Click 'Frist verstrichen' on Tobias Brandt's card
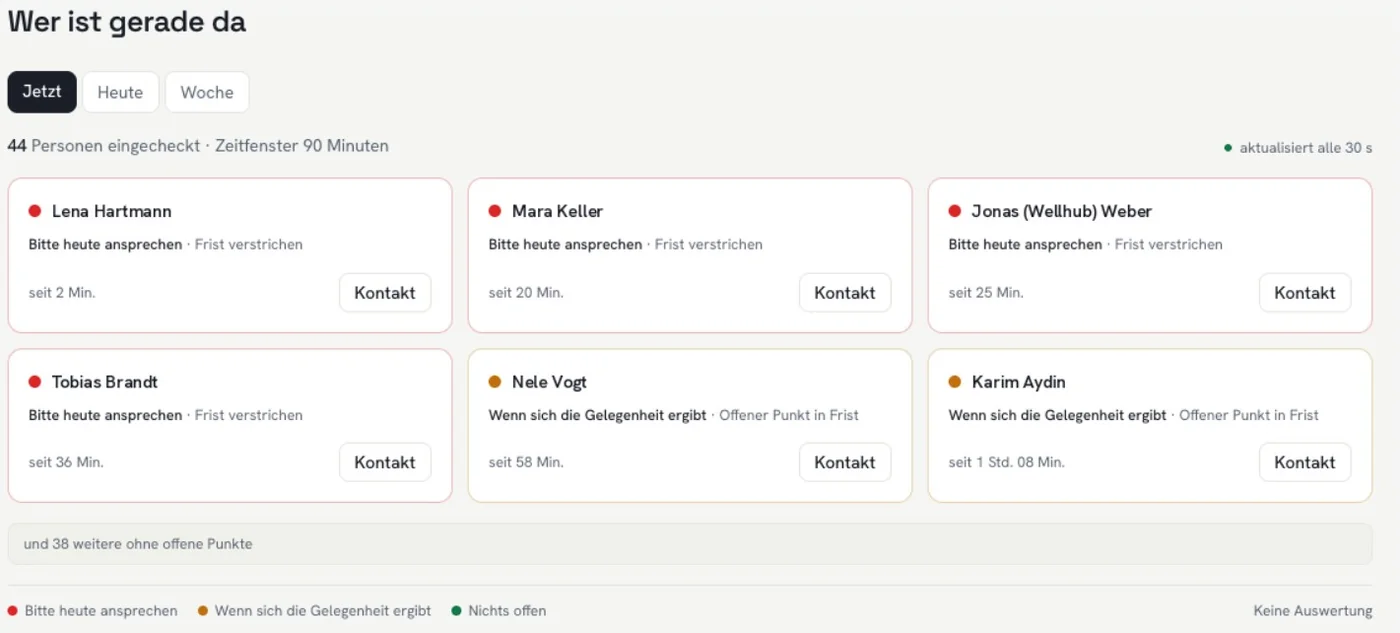 [x=249, y=415]
